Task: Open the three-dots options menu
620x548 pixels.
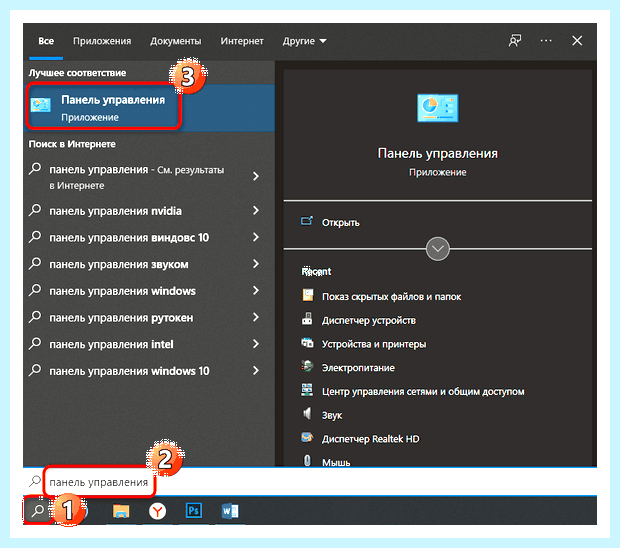Action: (546, 41)
